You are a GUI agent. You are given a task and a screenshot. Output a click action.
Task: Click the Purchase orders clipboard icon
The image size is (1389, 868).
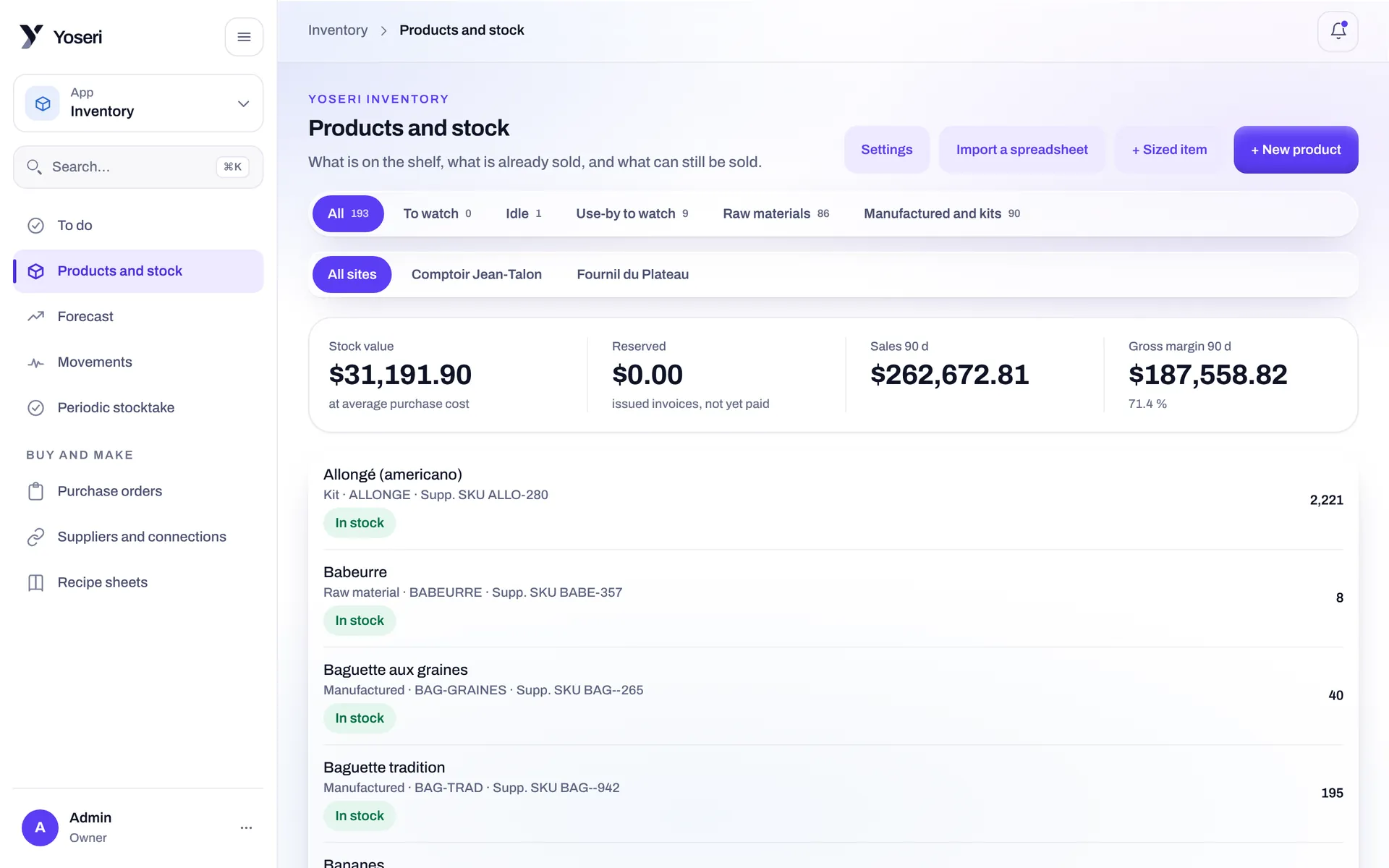[35, 492]
